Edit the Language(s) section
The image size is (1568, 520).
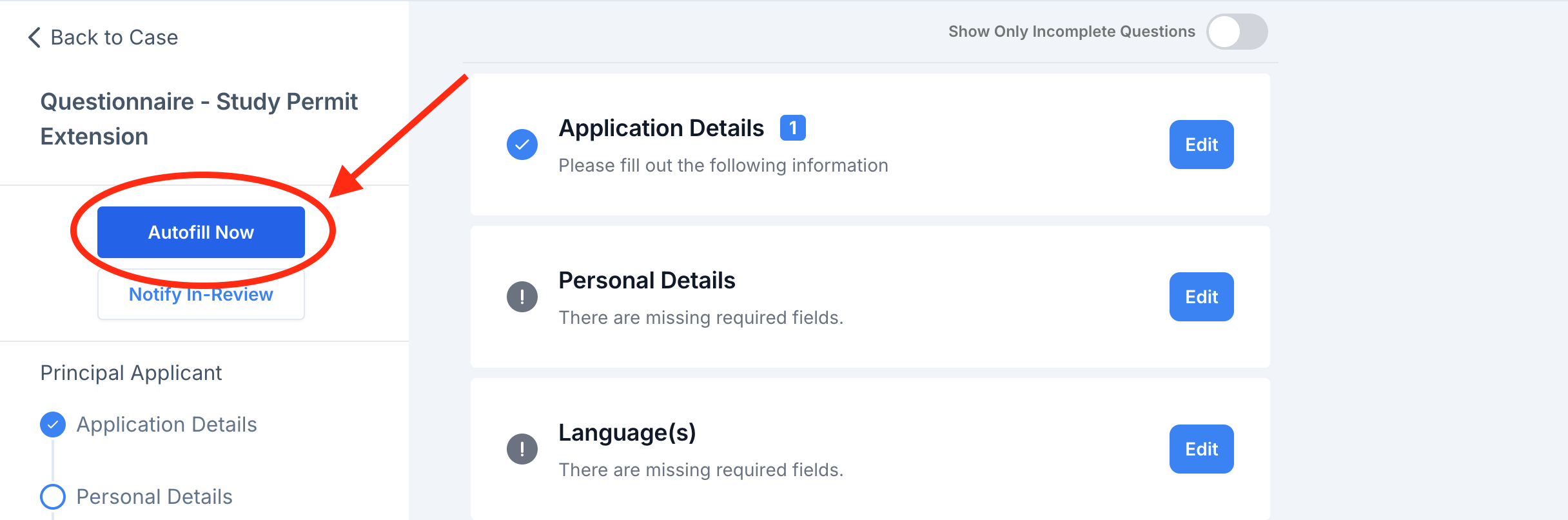pos(1202,449)
